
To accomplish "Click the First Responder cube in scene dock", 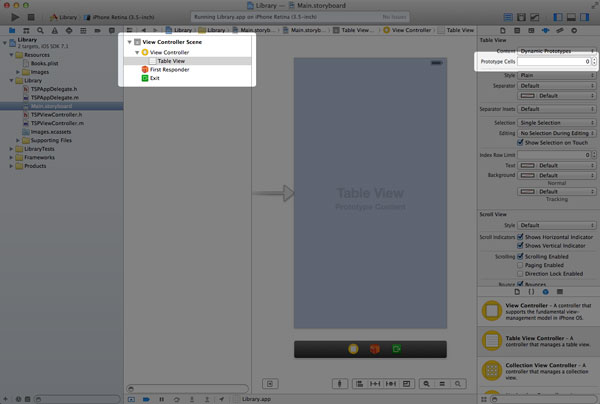I will 375,349.
